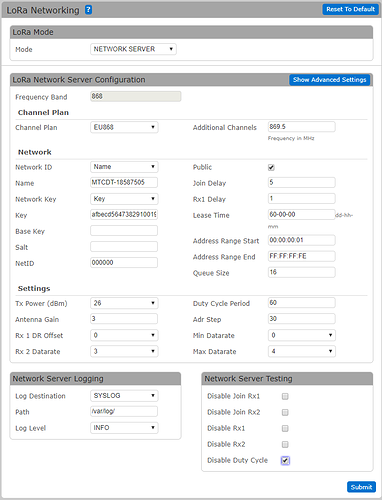This screenshot has height=500, width=382.
Task: Click the Name field MTCDT-18587505
Action: (124, 182)
